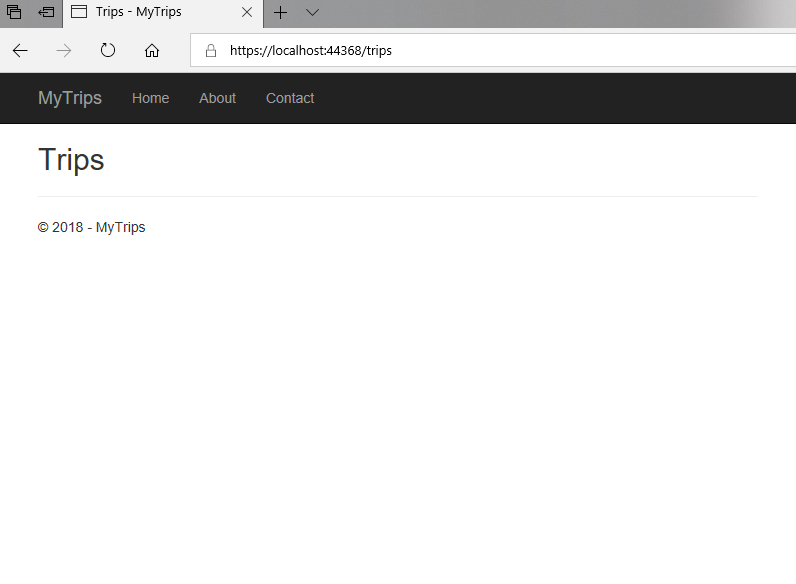Open the Home navigation link

[150, 98]
